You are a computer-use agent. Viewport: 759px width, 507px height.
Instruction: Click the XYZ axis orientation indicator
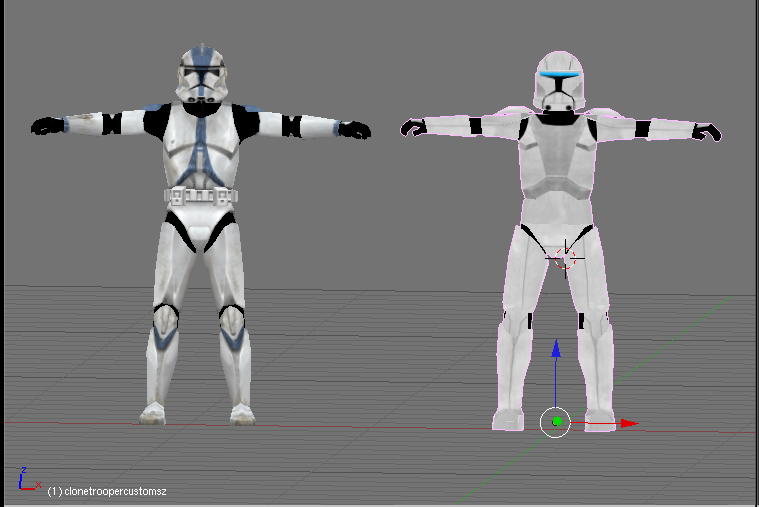point(29,479)
